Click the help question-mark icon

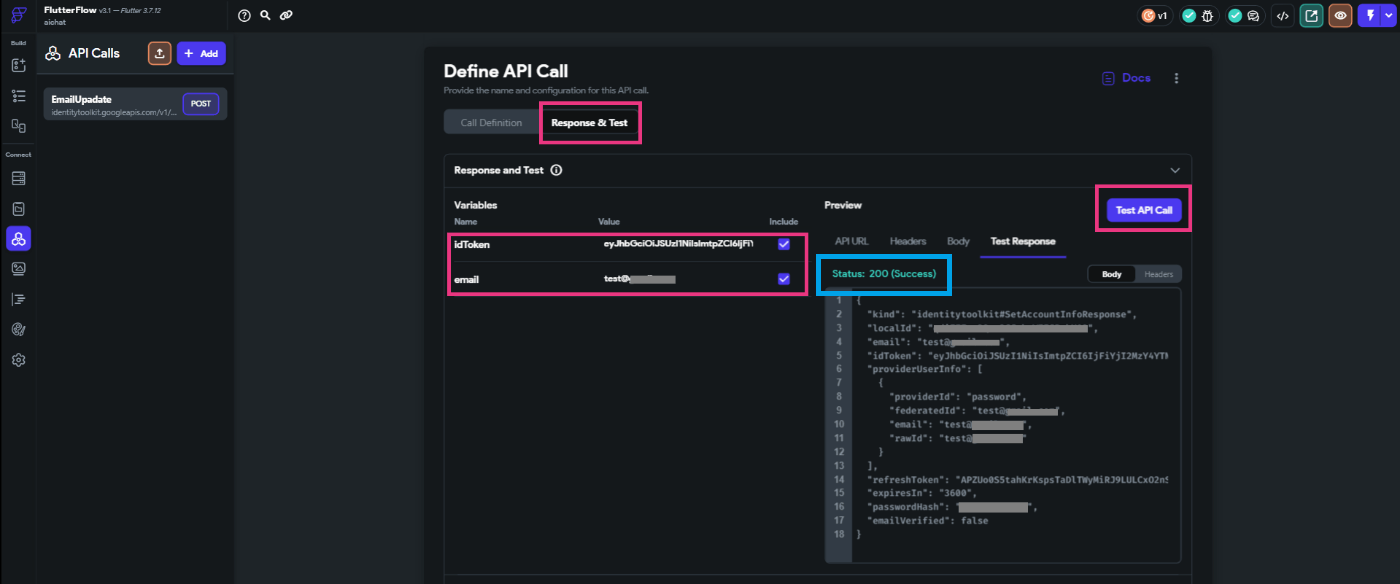point(244,15)
